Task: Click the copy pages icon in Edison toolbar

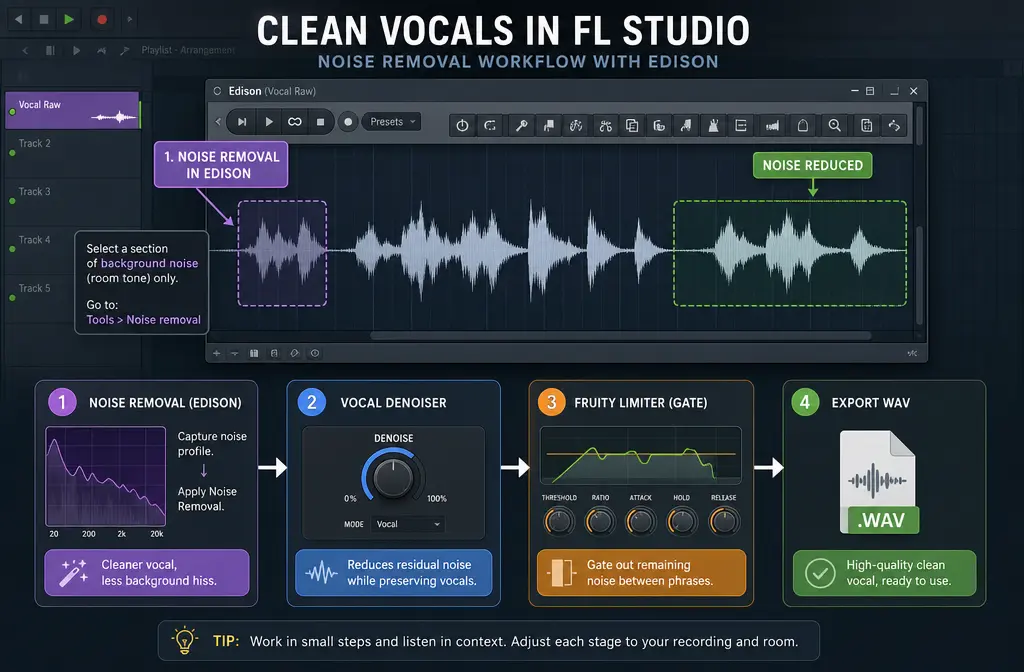Action: click(632, 125)
